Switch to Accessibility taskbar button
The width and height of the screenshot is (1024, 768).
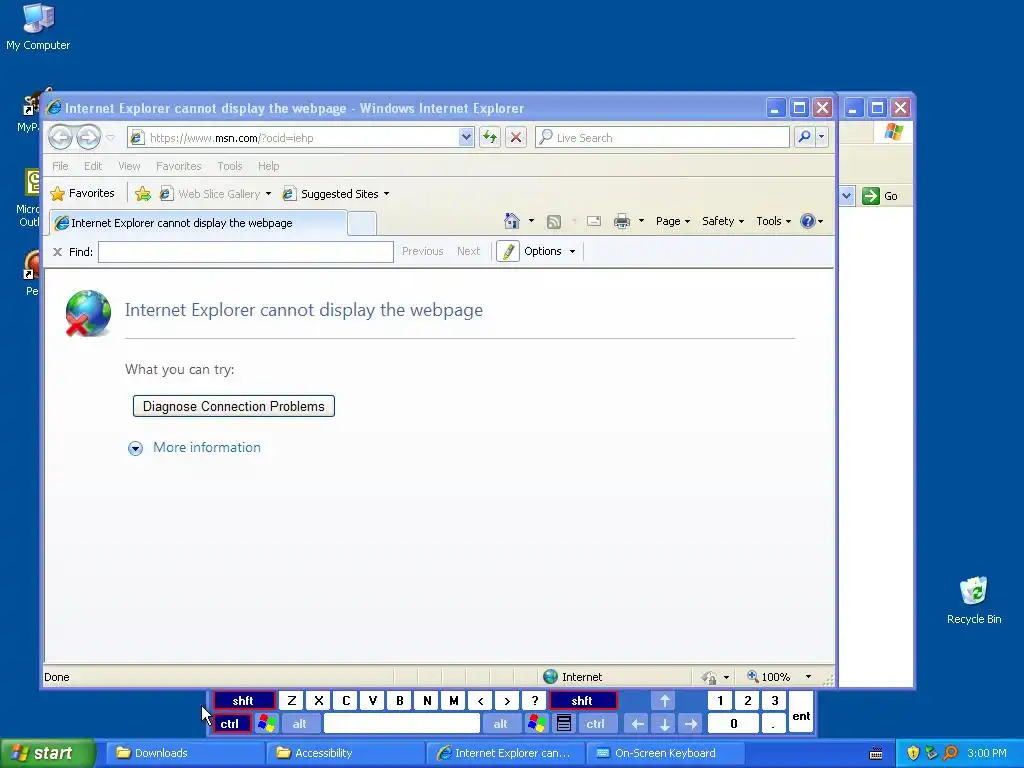345,753
